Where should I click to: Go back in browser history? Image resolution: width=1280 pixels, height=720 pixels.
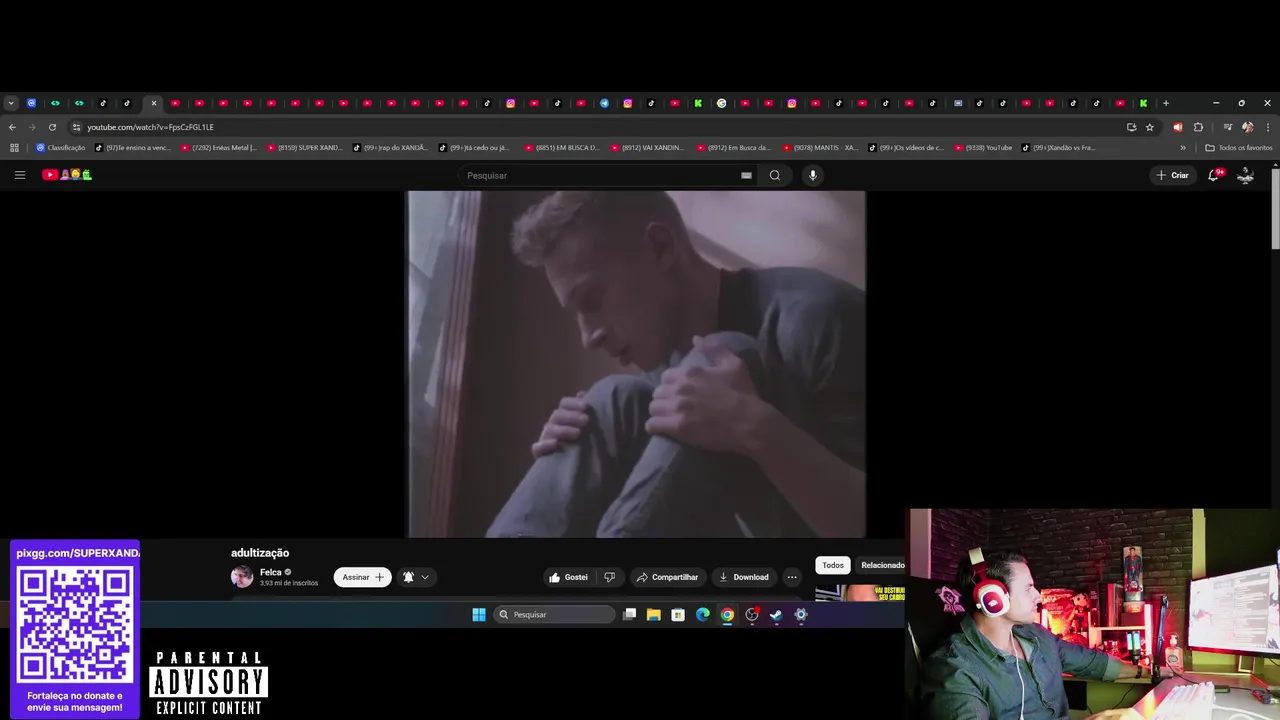point(12,127)
